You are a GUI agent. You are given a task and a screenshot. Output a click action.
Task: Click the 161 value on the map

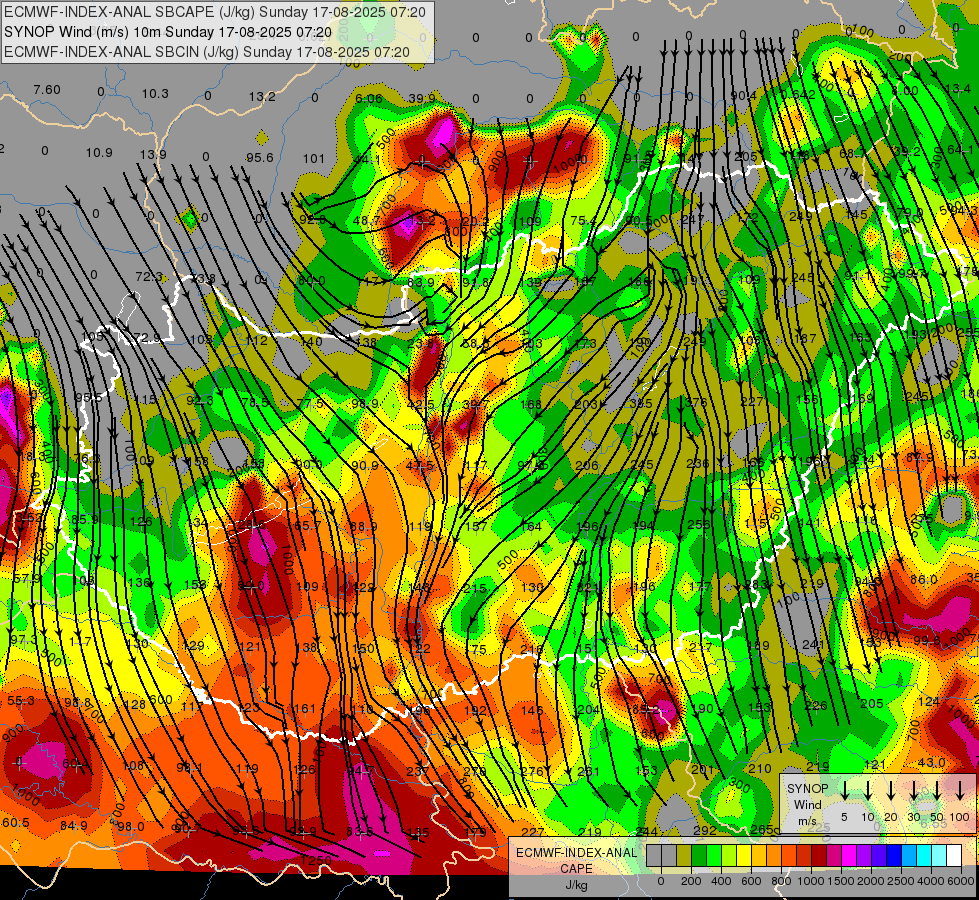[305, 709]
